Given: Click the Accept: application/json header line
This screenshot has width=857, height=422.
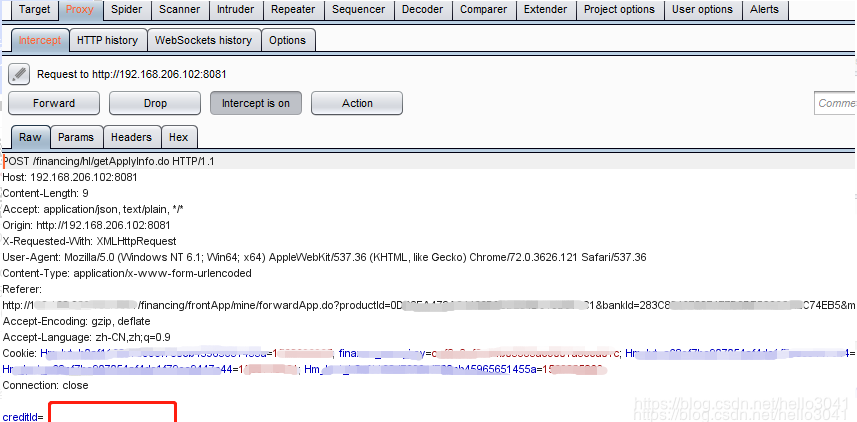Looking at the screenshot, I should coord(93,209).
